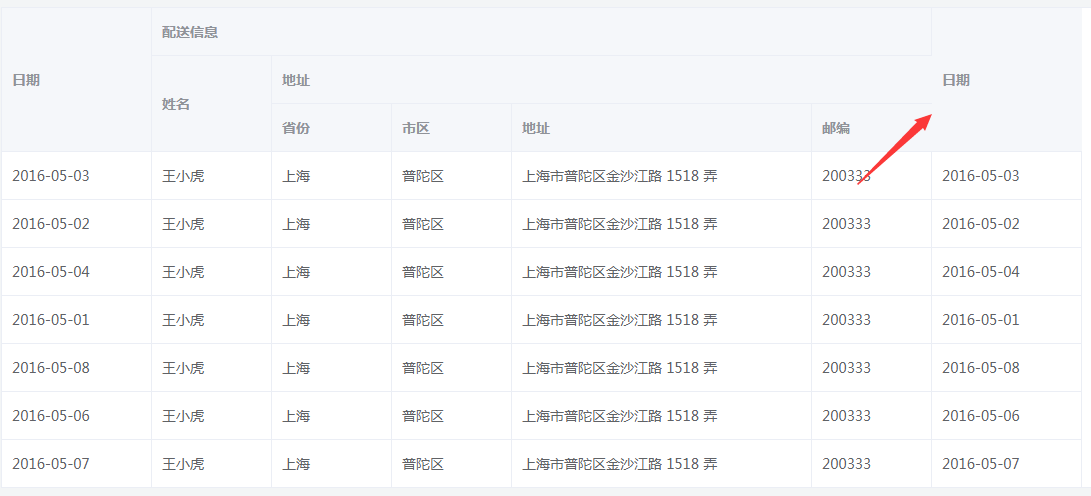Click the 金沙江路 address in 2016-05-03 row
This screenshot has height=496, width=1091.
click(x=620, y=176)
